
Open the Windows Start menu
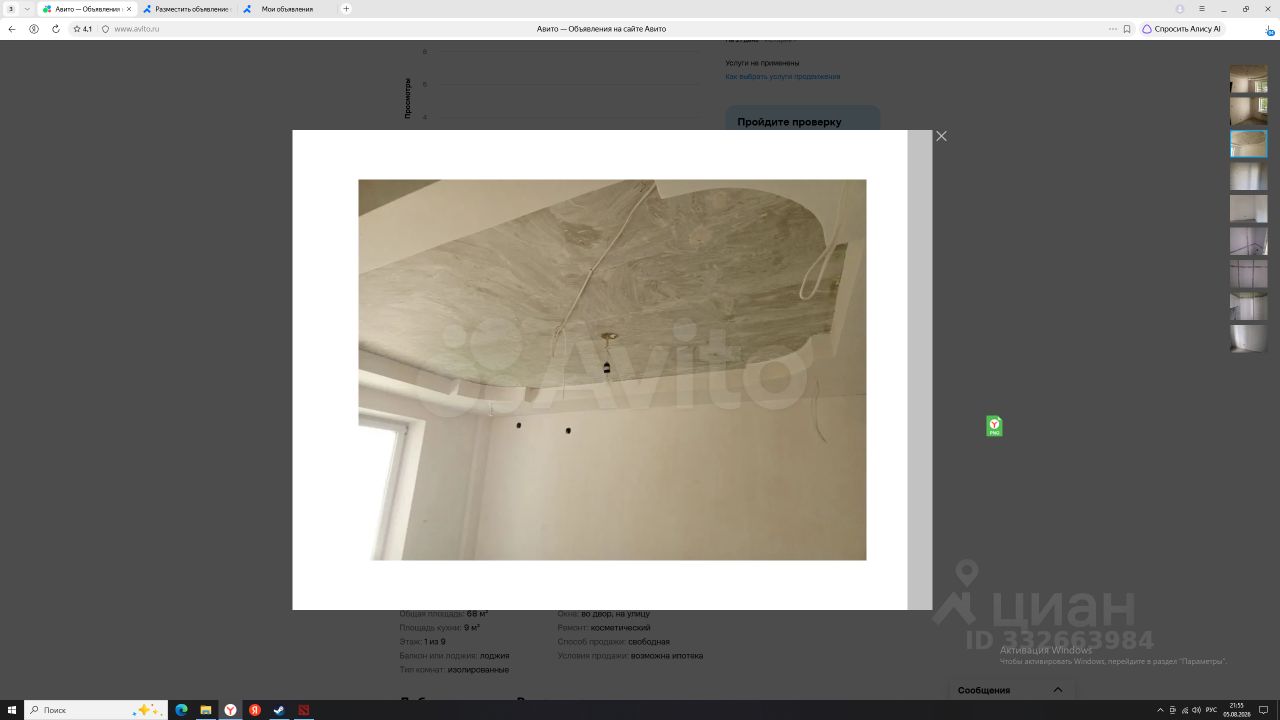[x=12, y=710]
